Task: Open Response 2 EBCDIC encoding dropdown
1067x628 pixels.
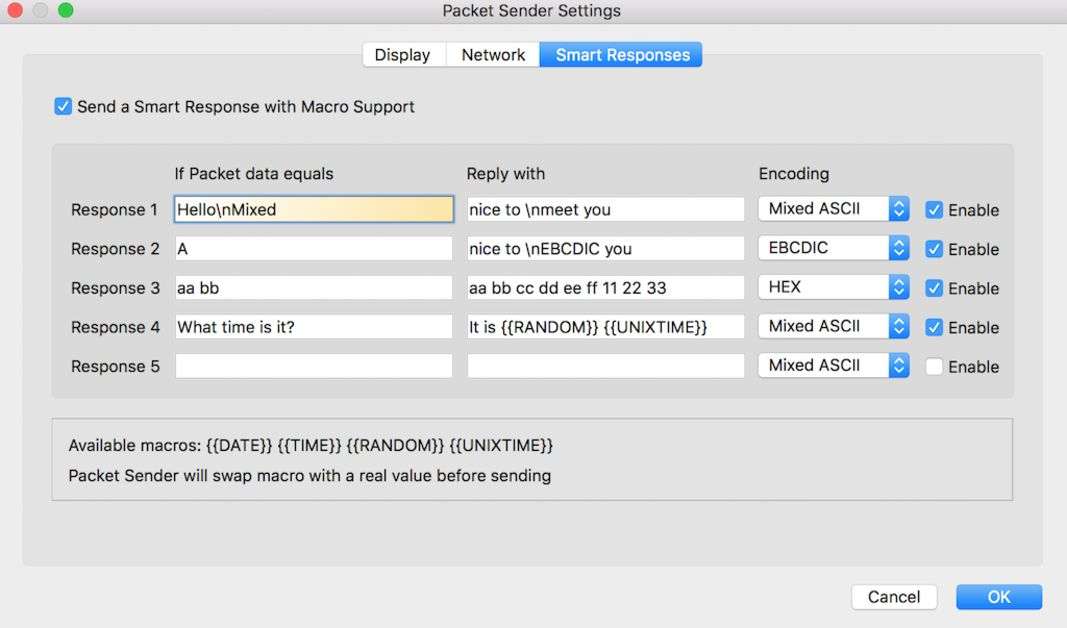Action: [834, 248]
